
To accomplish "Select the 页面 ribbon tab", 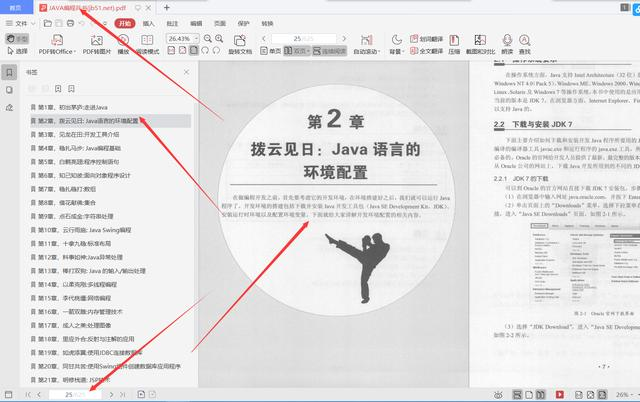I will click(220, 24).
